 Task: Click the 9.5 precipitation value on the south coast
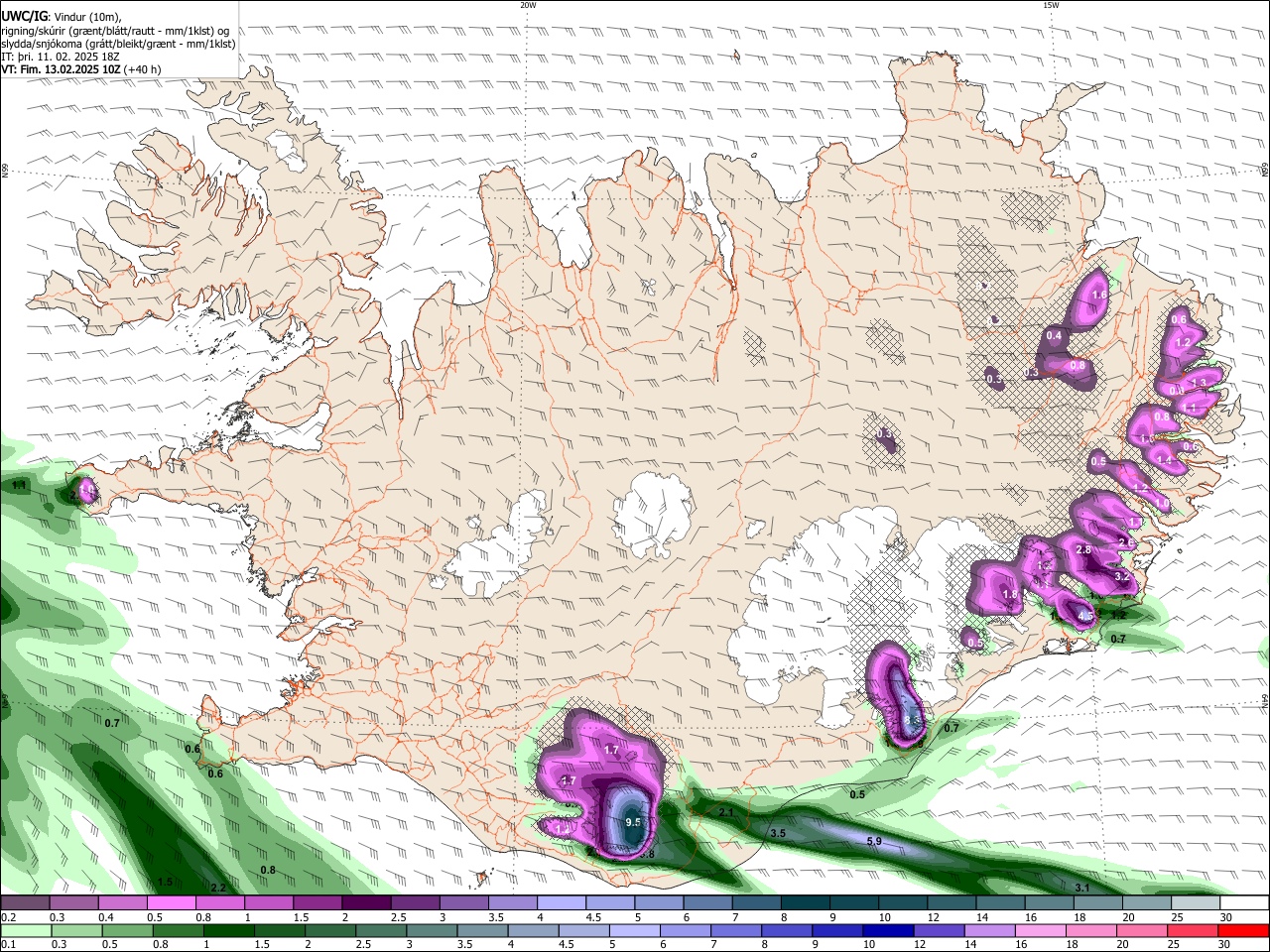[x=634, y=822]
